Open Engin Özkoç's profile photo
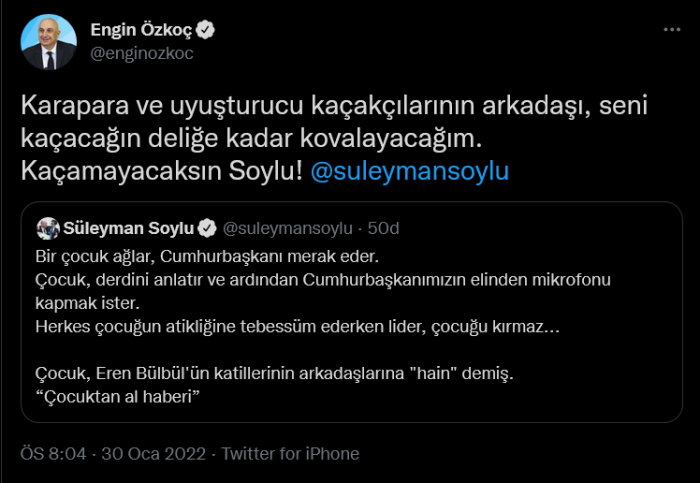This screenshot has height=483, width=700. (x=49, y=43)
